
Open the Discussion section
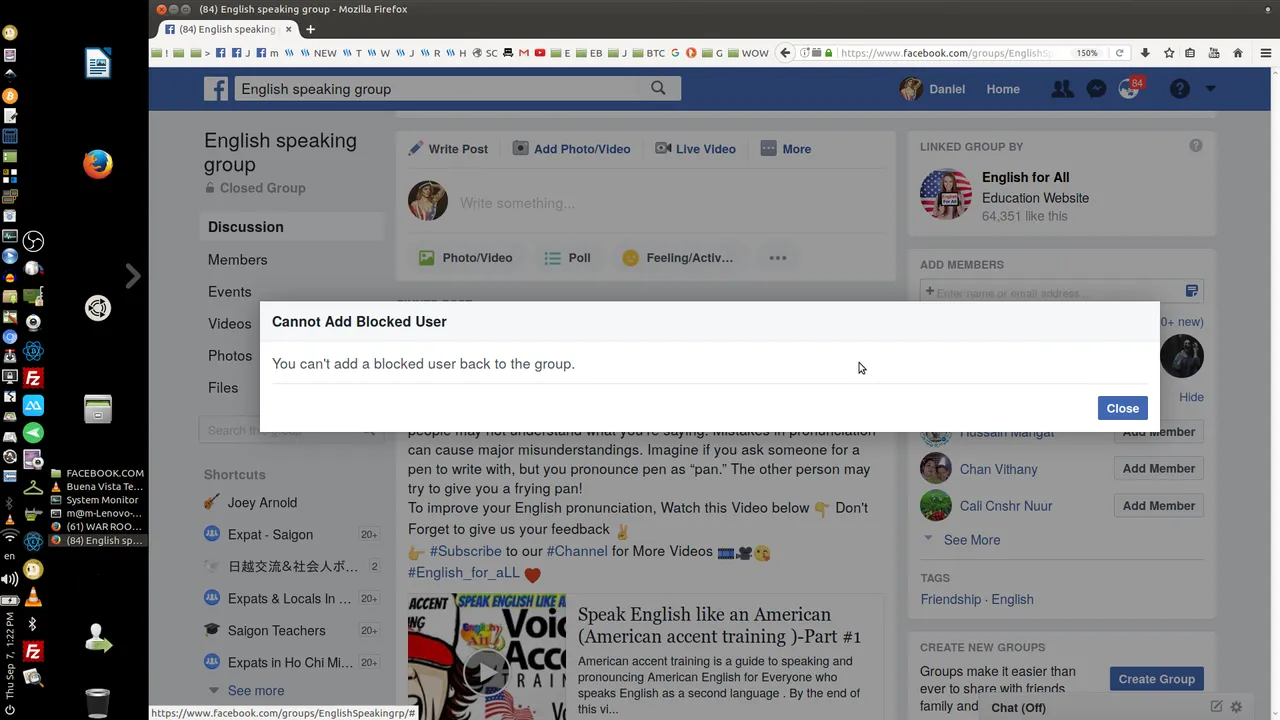[291, 227]
